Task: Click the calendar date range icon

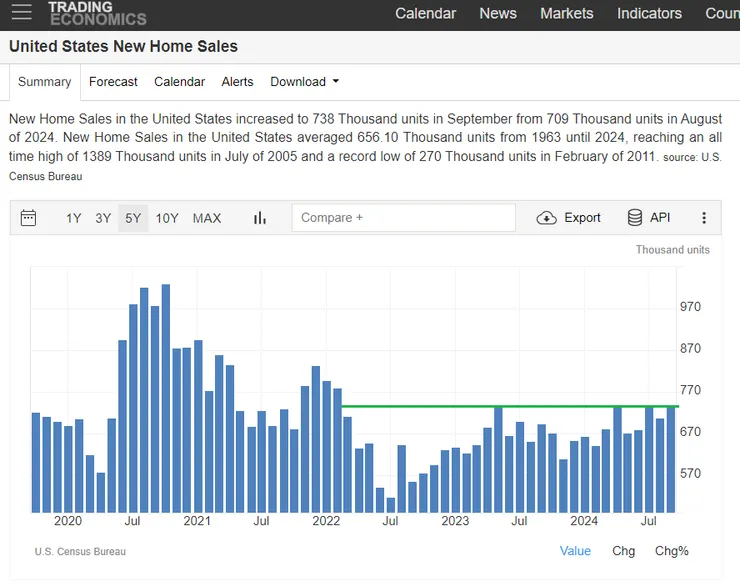Action: pyautogui.click(x=28, y=218)
